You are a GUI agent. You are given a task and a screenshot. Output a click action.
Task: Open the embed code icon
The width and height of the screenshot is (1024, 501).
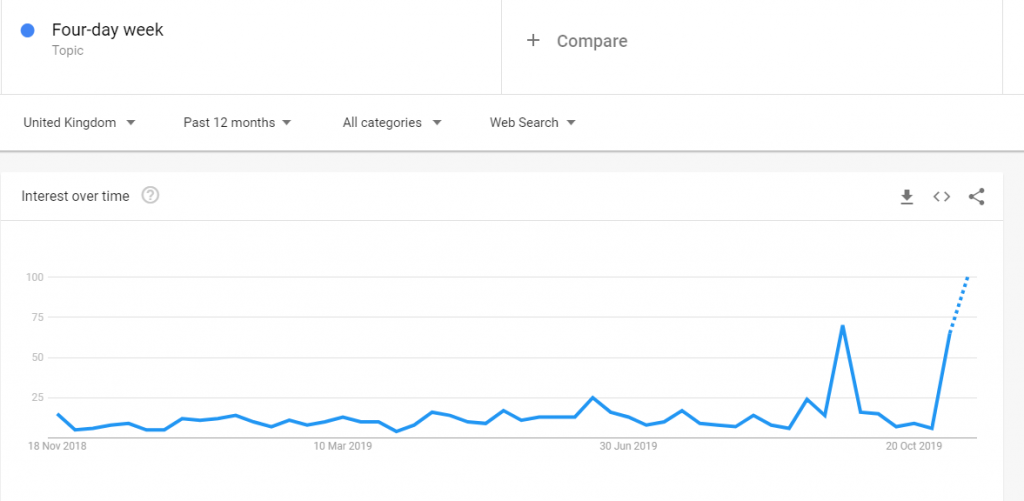[x=941, y=197]
